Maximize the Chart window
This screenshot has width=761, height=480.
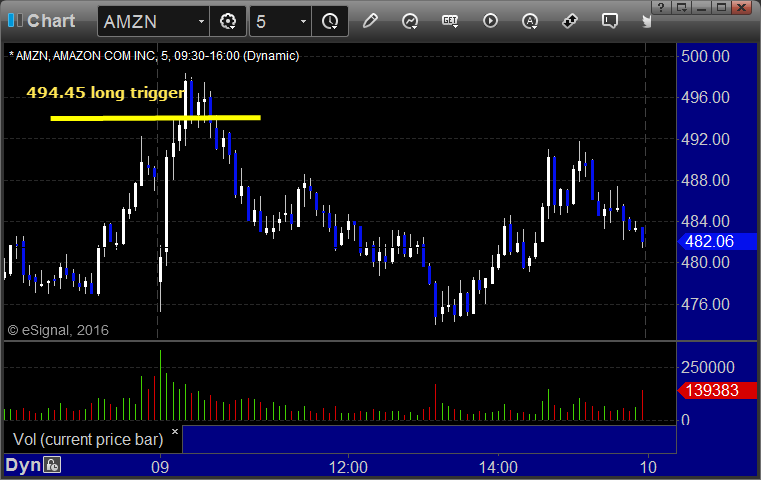[x=722, y=7]
